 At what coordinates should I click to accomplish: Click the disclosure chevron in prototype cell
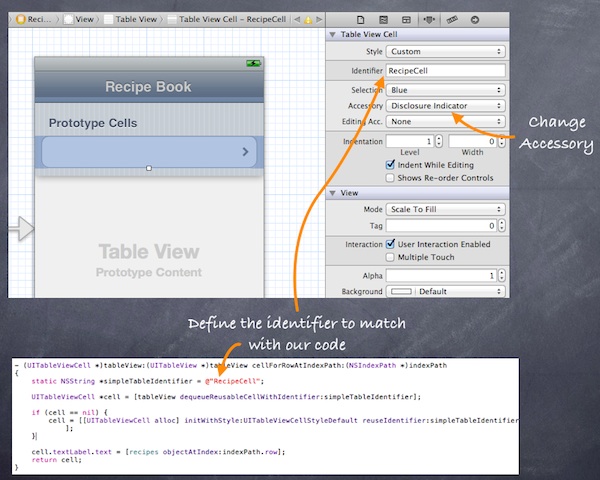(x=245, y=152)
